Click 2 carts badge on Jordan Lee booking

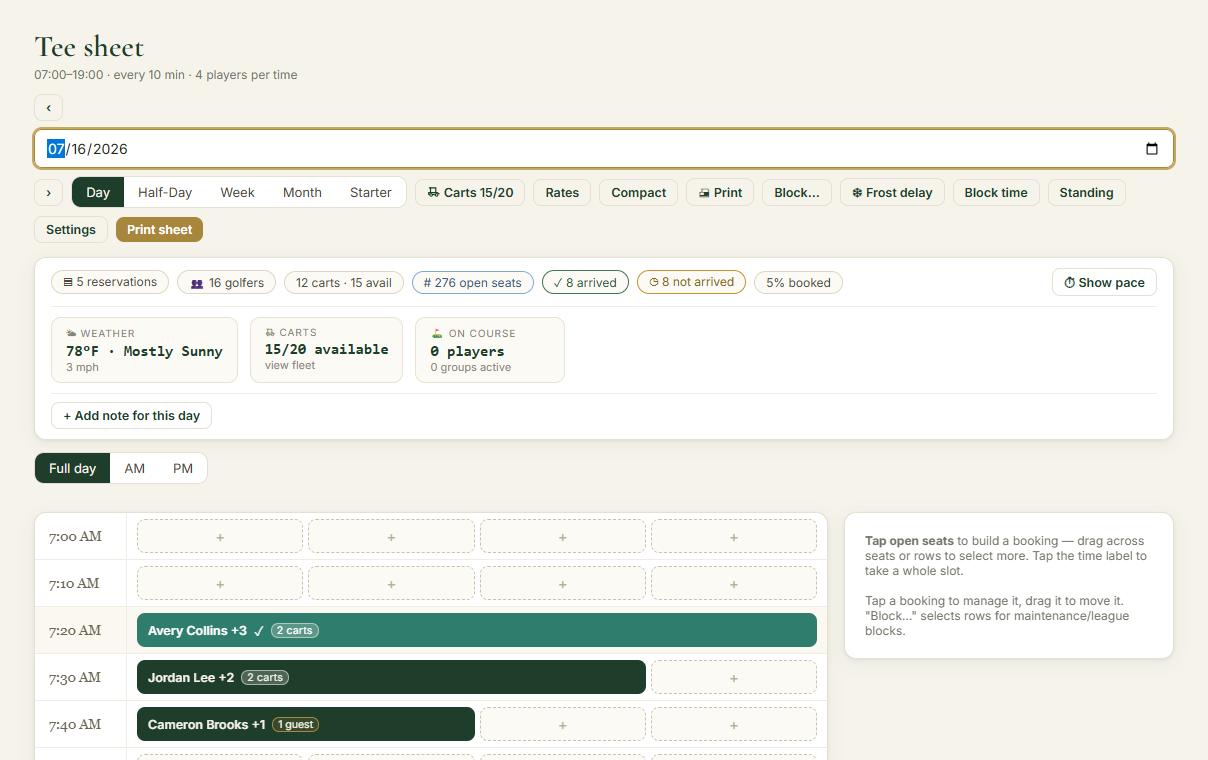click(265, 678)
